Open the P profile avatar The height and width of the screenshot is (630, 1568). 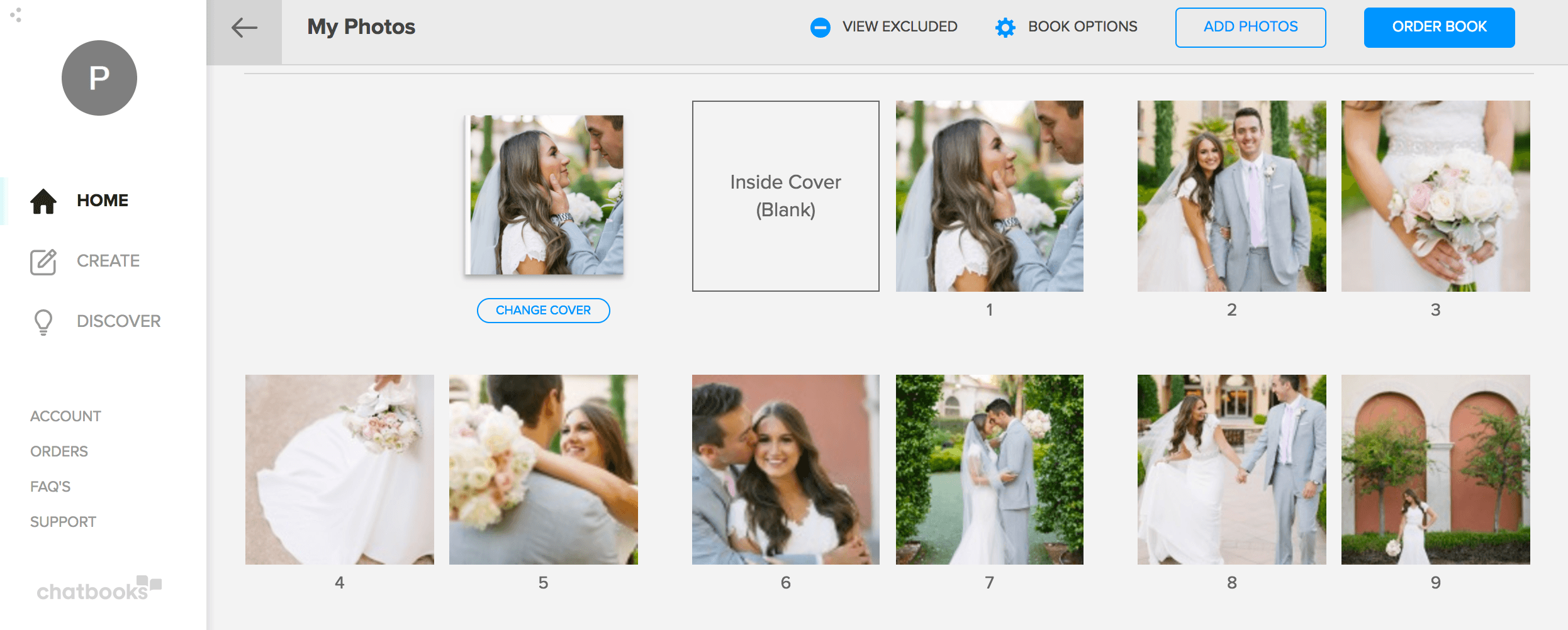coord(99,78)
